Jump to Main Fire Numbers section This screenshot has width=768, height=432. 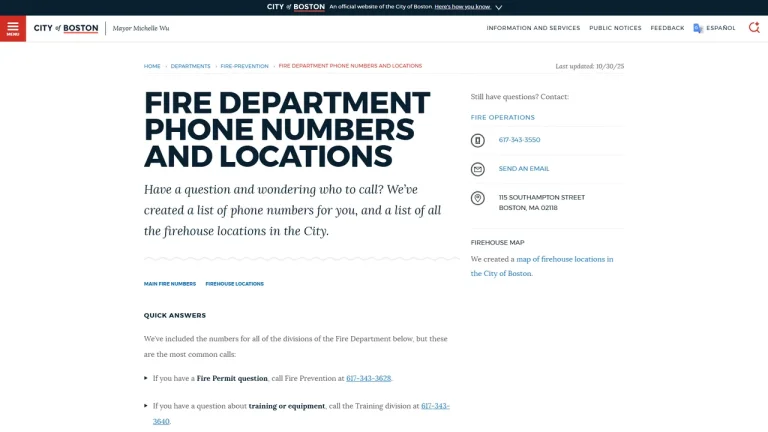(x=169, y=284)
